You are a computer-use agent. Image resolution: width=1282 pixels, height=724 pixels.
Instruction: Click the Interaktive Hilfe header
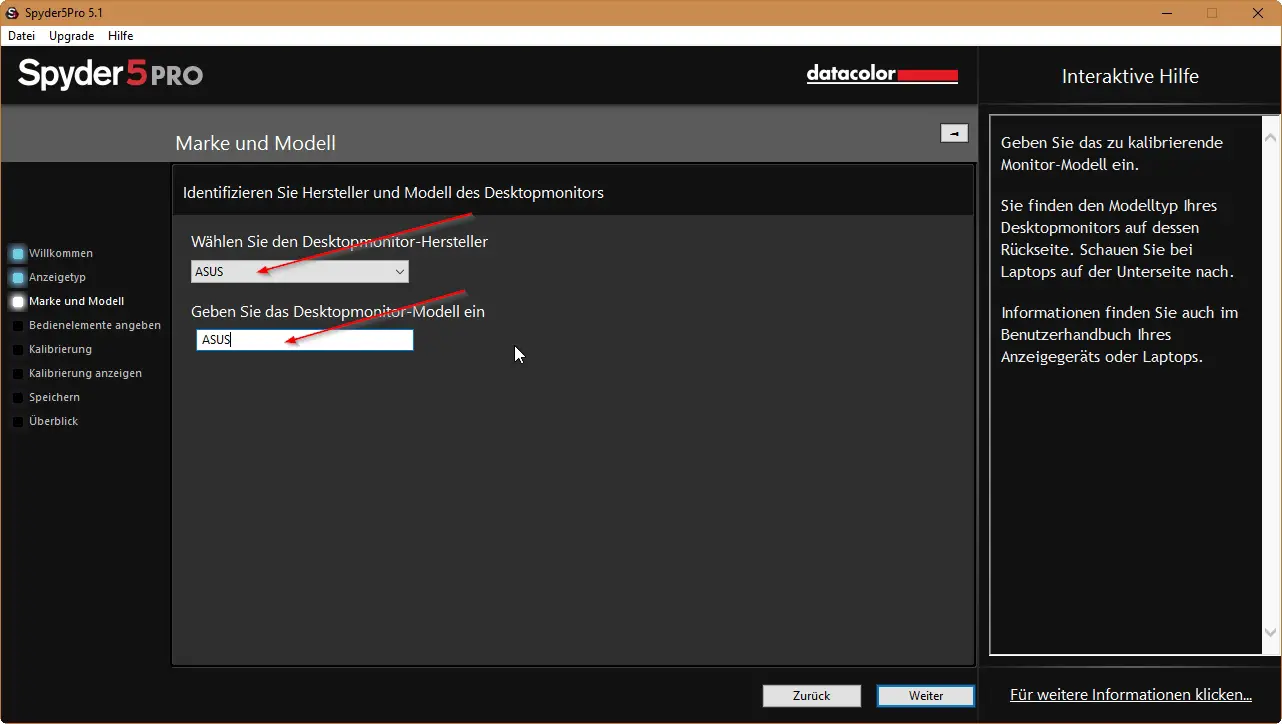point(1130,76)
